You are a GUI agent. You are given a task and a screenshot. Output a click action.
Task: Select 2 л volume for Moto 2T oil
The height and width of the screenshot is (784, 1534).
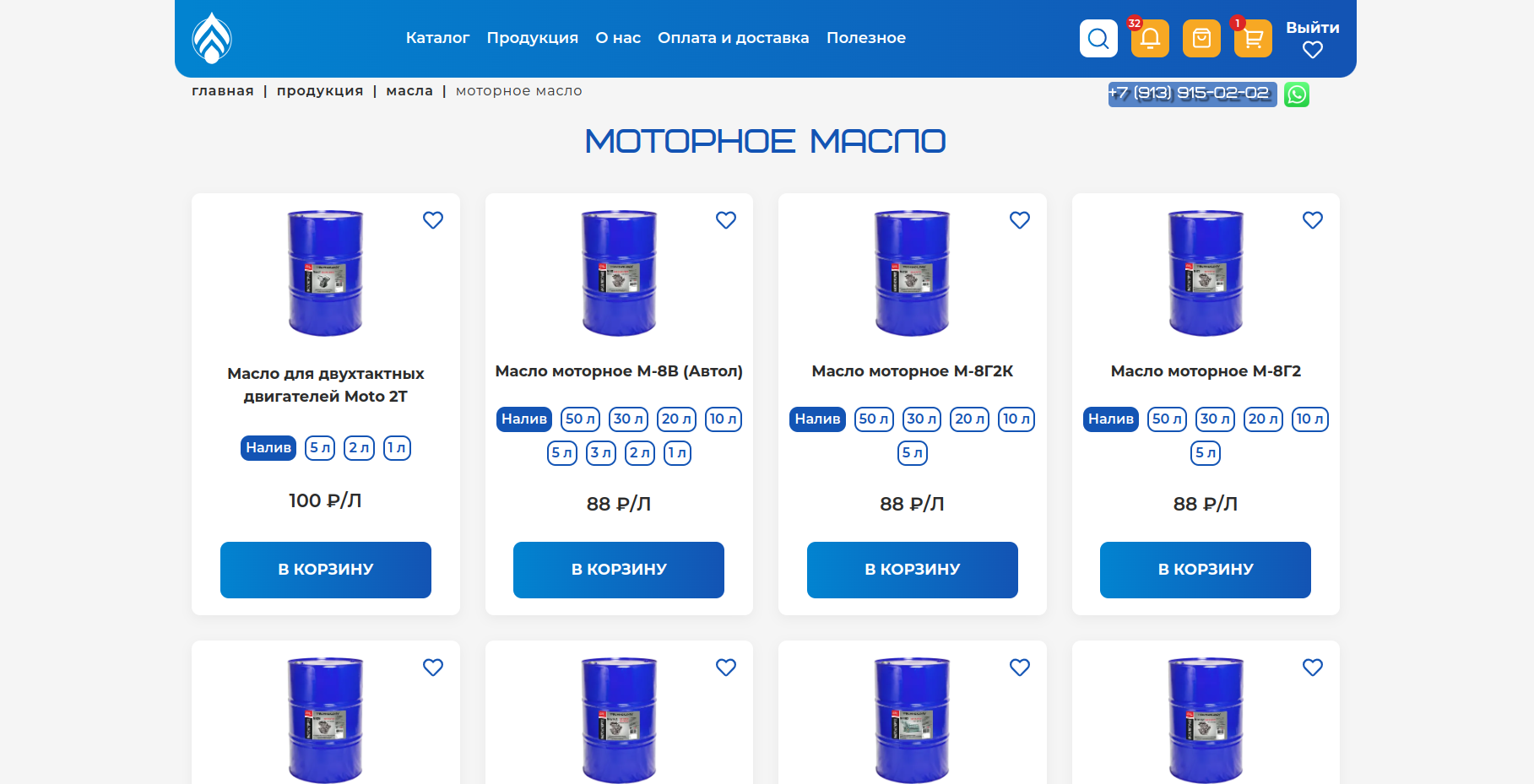(360, 448)
